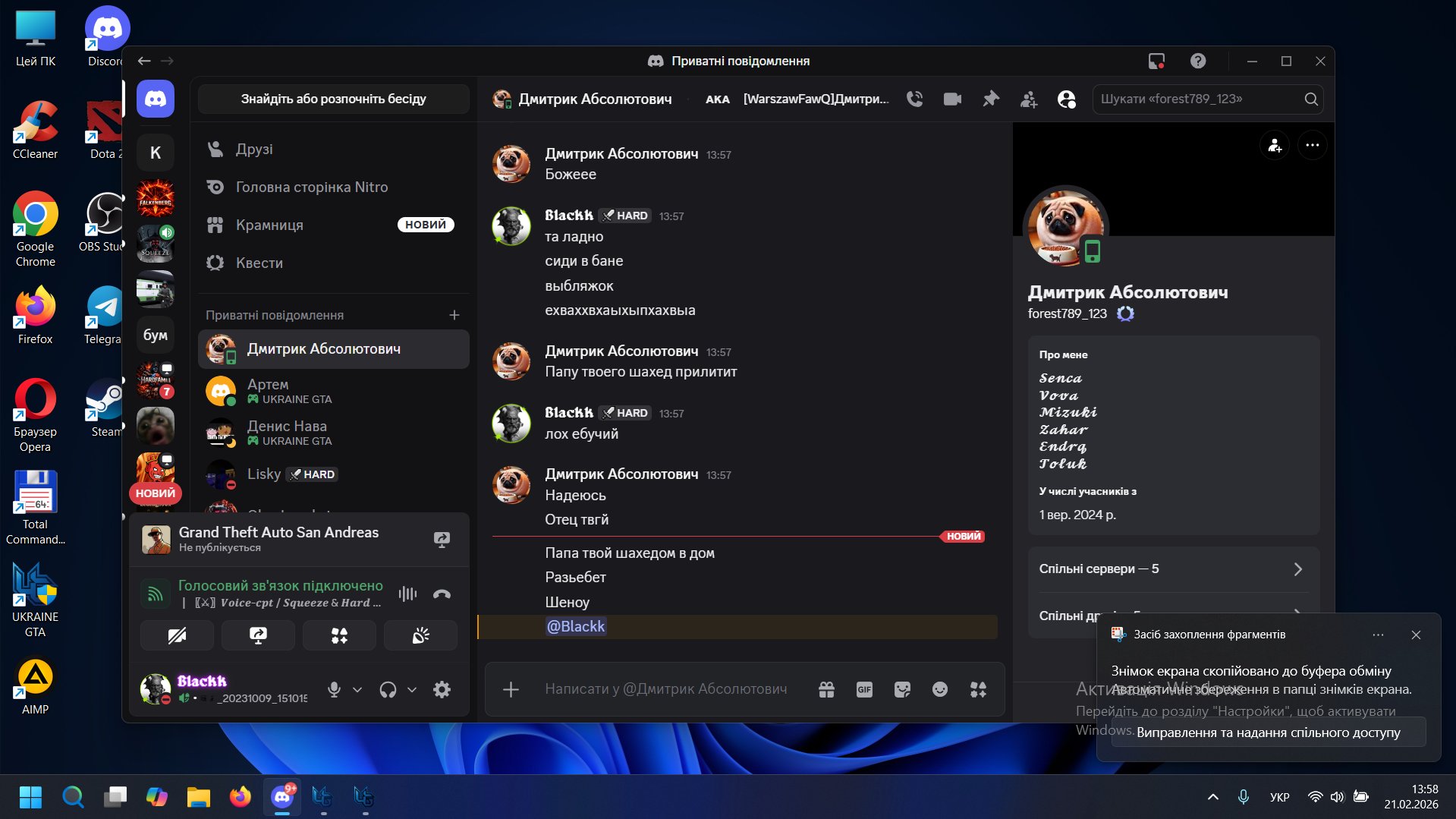This screenshot has height=819, width=1456.
Task: Open the Квести page
Action: point(334,263)
